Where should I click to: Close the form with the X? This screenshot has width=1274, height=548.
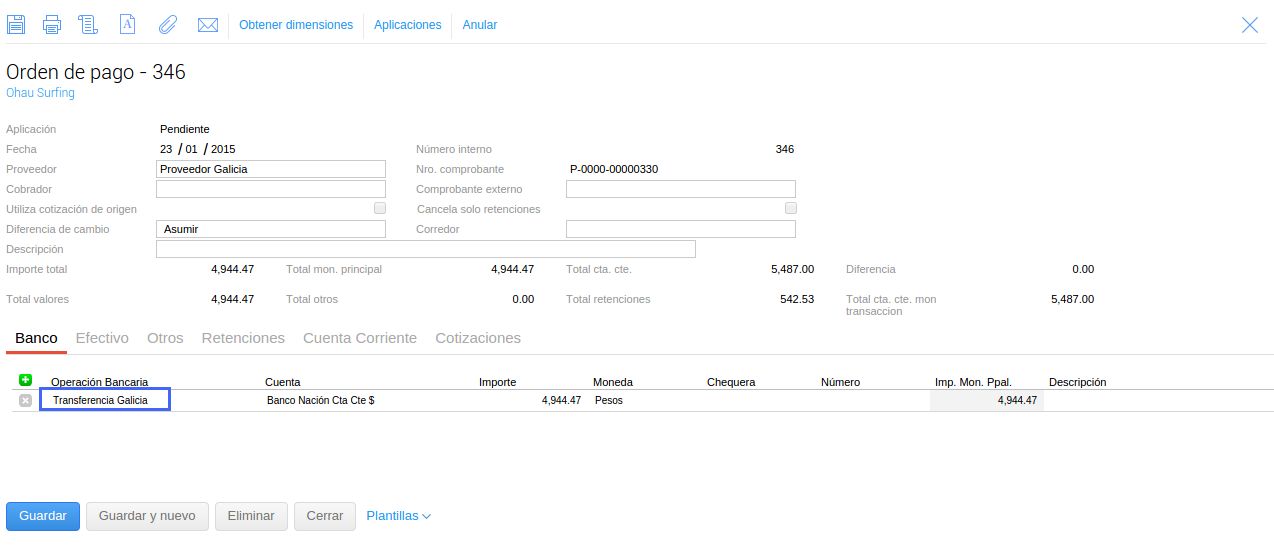[1250, 25]
